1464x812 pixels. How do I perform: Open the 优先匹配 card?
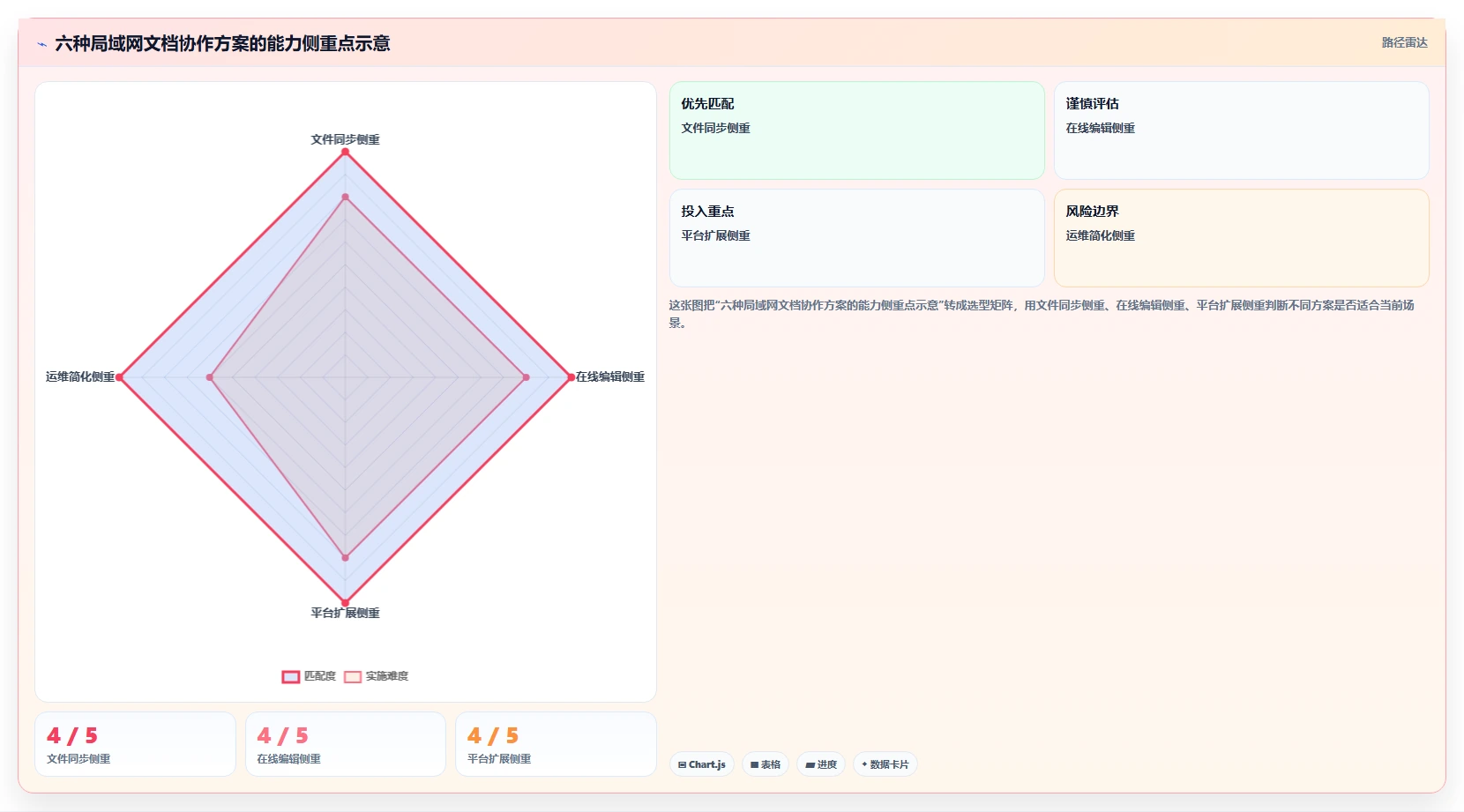(x=857, y=130)
